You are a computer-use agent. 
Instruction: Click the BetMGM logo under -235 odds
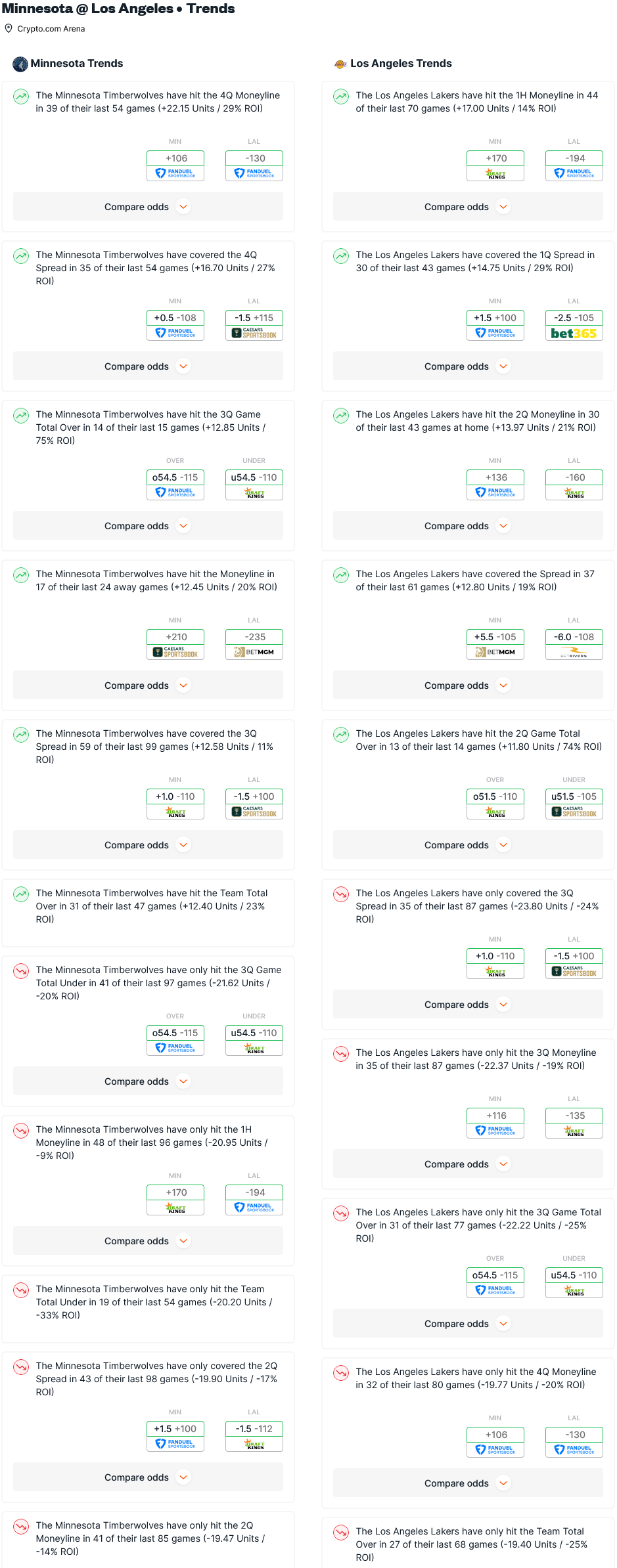pyautogui.click(x=254, y=653)
